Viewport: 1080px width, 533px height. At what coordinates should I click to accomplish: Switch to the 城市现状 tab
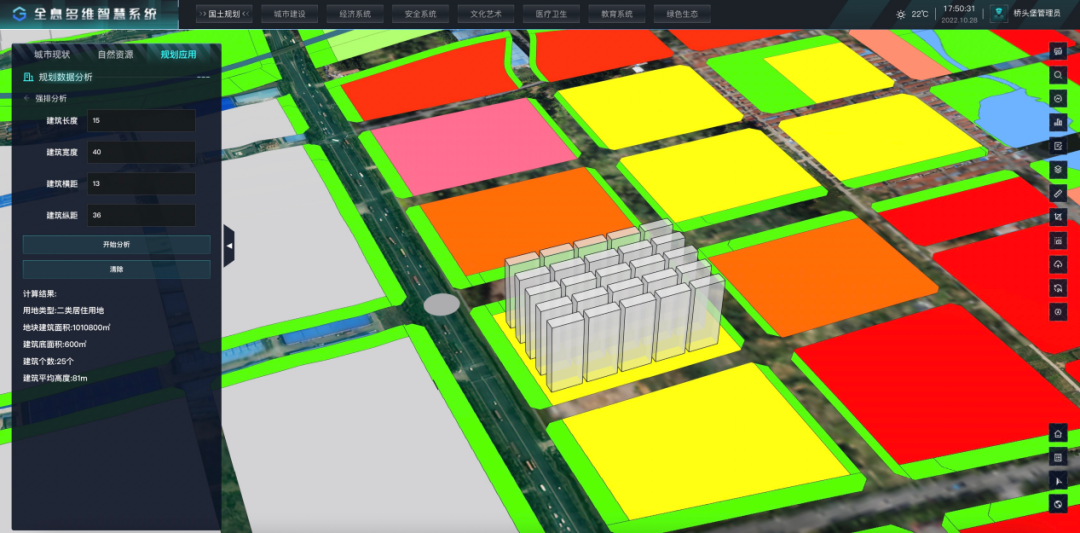click(x=52, y=54)
